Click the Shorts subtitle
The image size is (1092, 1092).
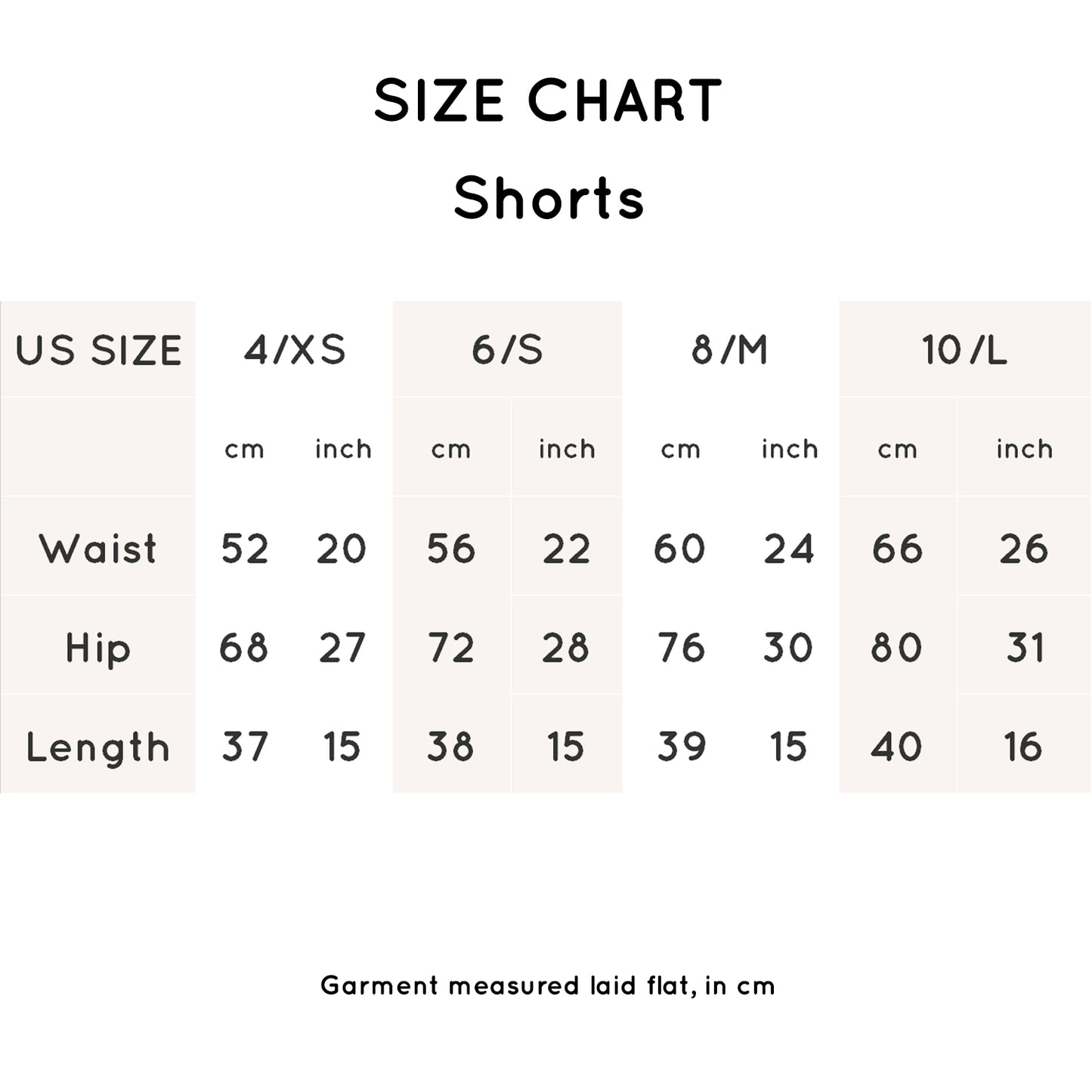click(549, 199)
